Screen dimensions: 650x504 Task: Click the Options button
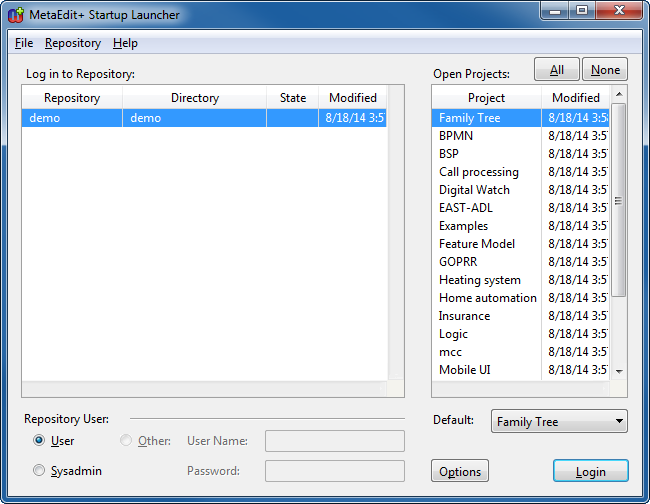(x=460, y=472)
